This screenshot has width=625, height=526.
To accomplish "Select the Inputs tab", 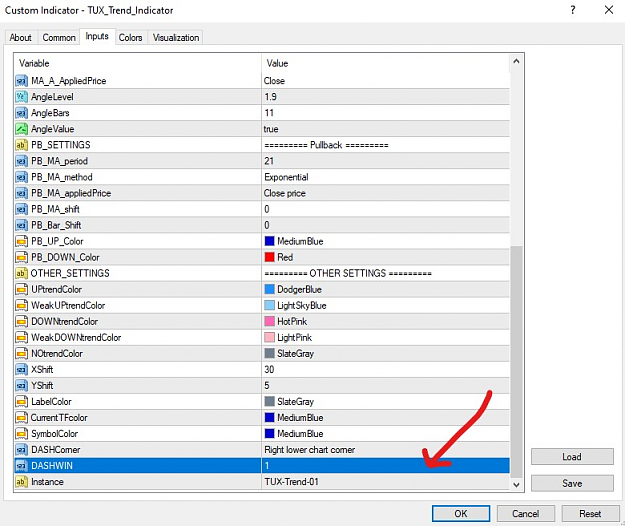I will pyautogui.click(x=97, y=36).
